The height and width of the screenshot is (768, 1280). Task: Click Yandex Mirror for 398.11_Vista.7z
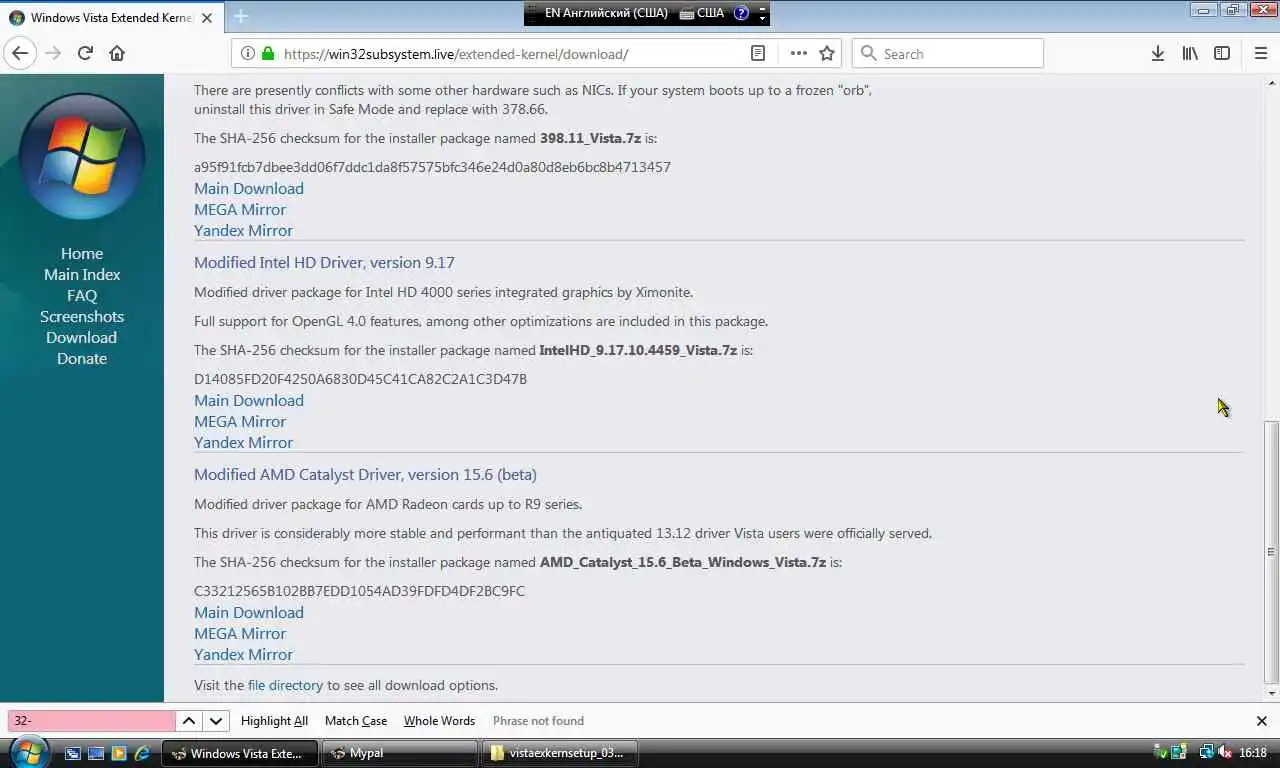pyautogui.click(x=243, y=231)
